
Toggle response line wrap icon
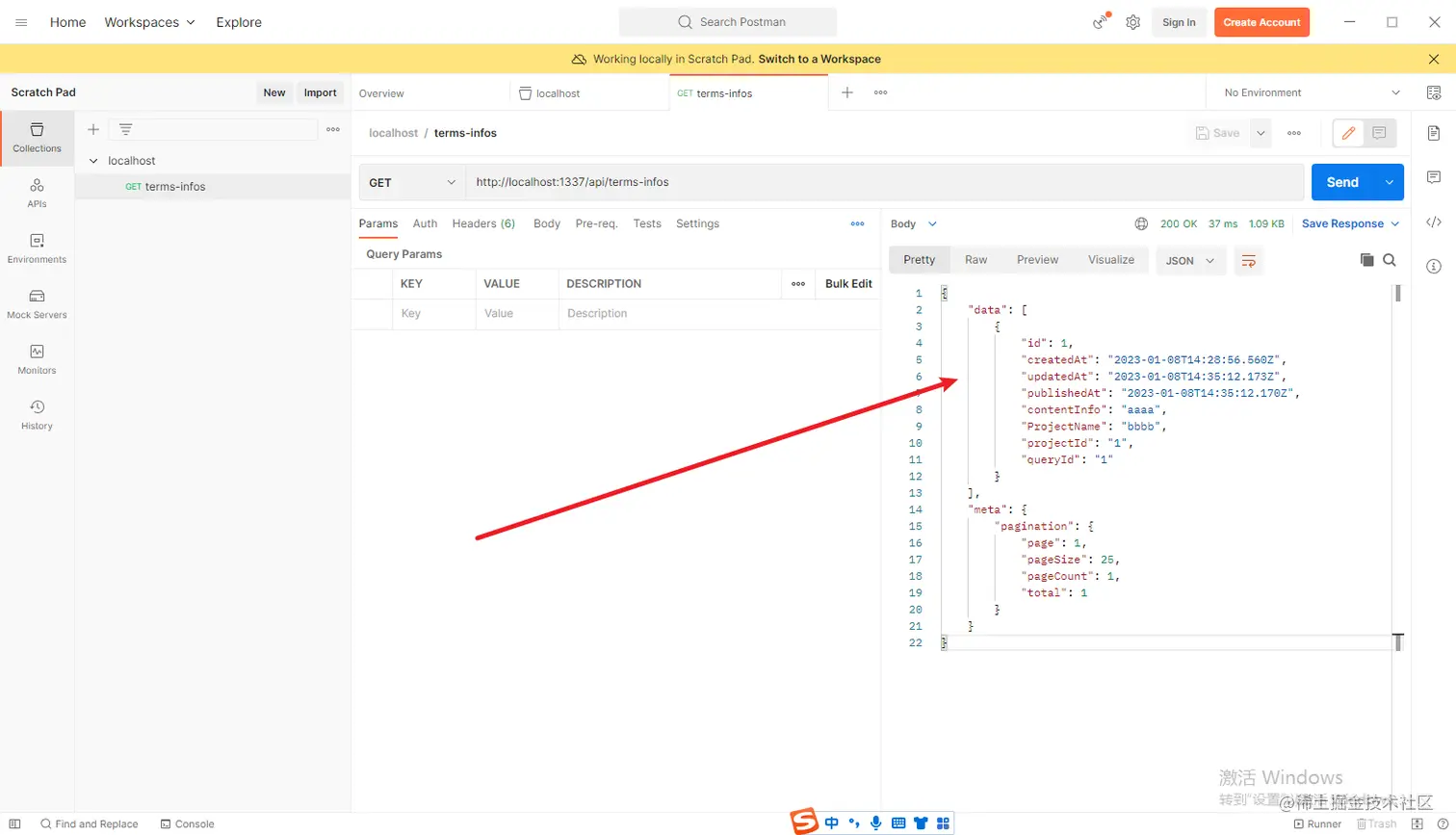[1248, 260]
